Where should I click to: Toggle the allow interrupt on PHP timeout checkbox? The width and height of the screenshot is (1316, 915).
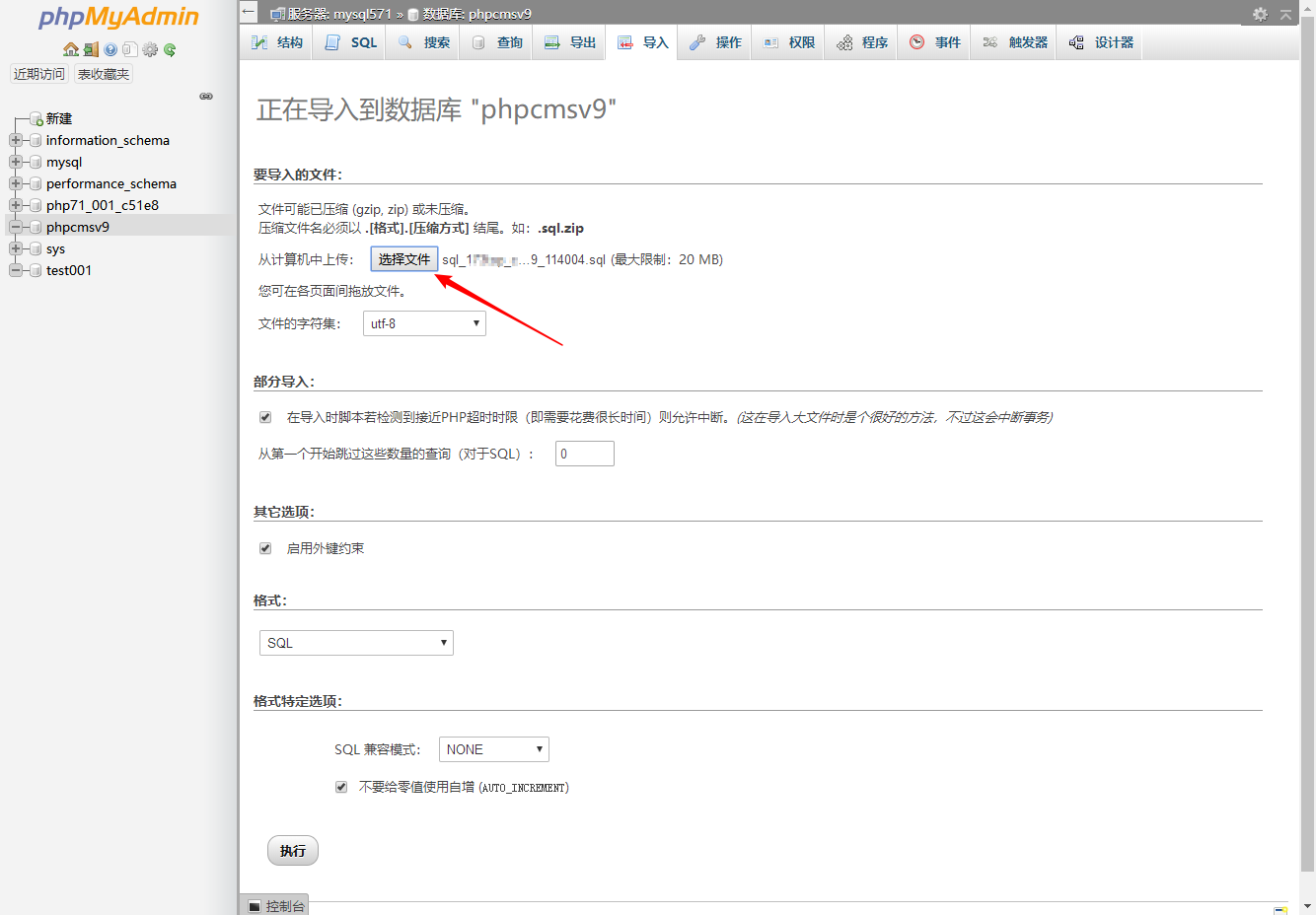coord(265,417)
